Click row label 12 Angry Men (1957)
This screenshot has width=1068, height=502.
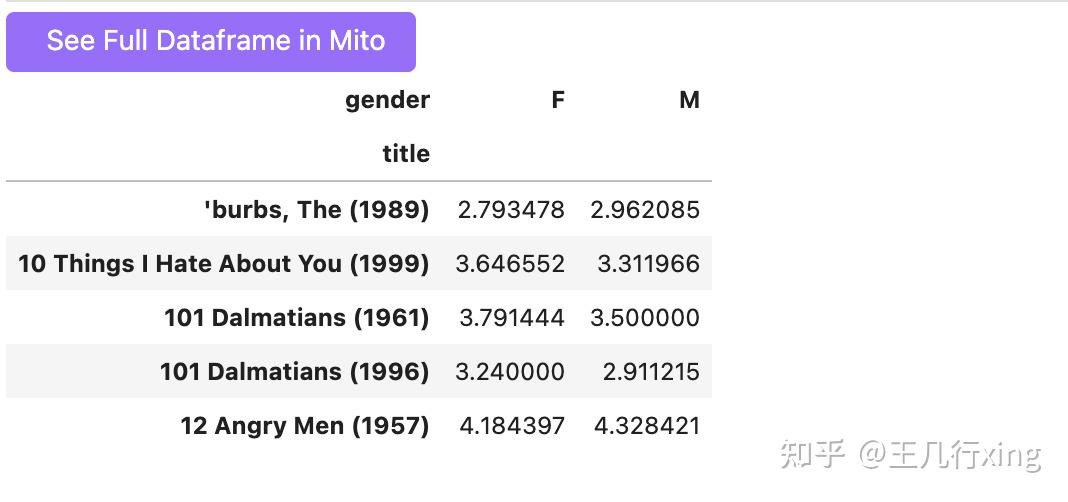[304, 426]
